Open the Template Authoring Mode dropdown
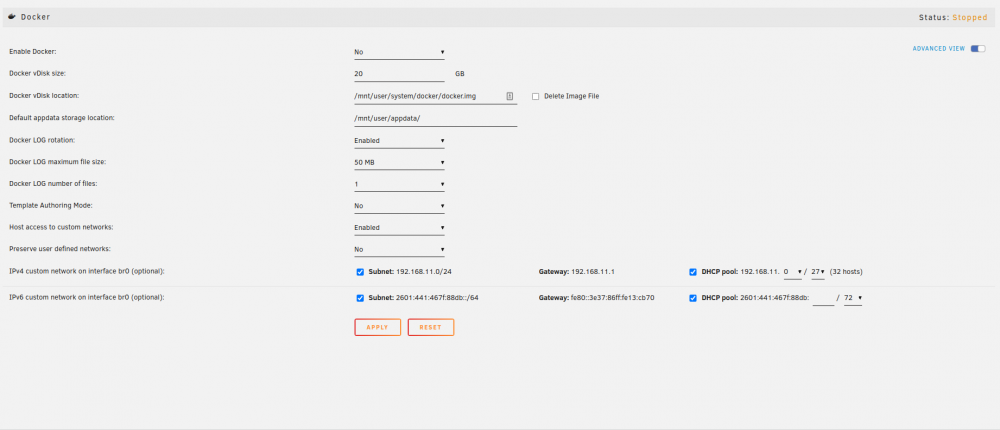Screen dimensions: 1000x430 pos(399,206)
